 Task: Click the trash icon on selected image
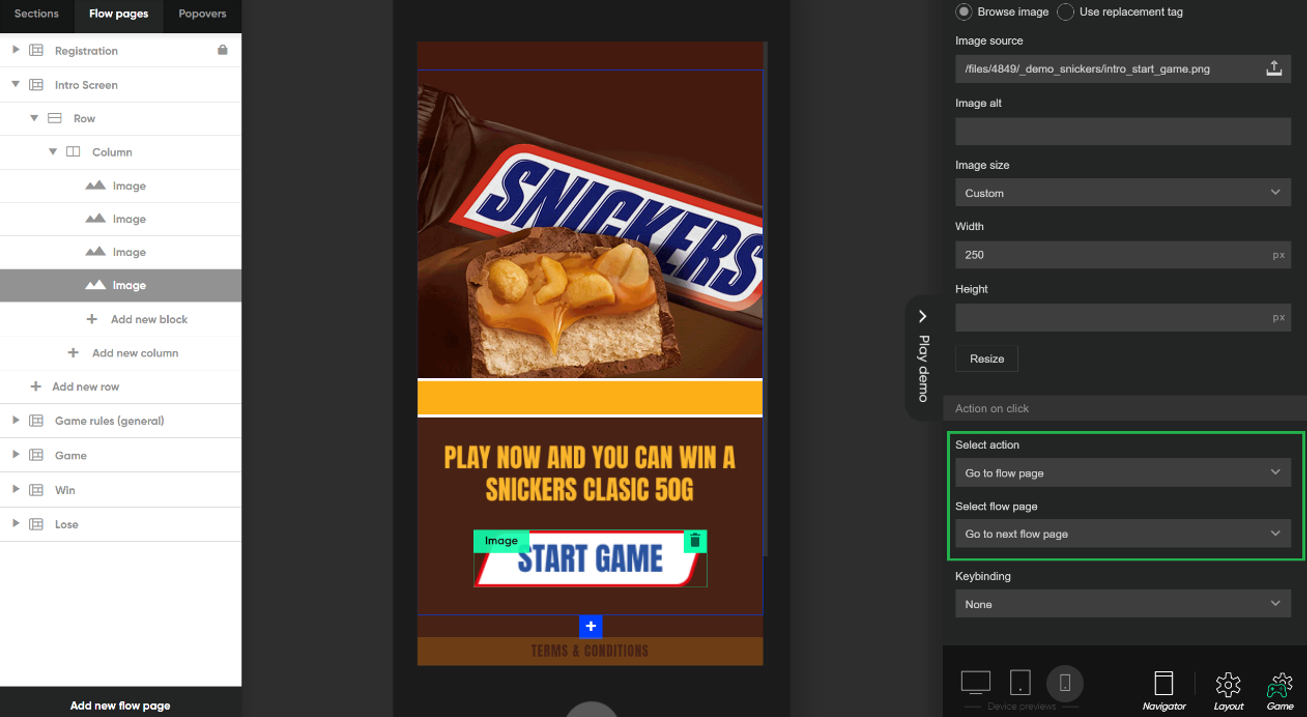click(x=695, y=541)
